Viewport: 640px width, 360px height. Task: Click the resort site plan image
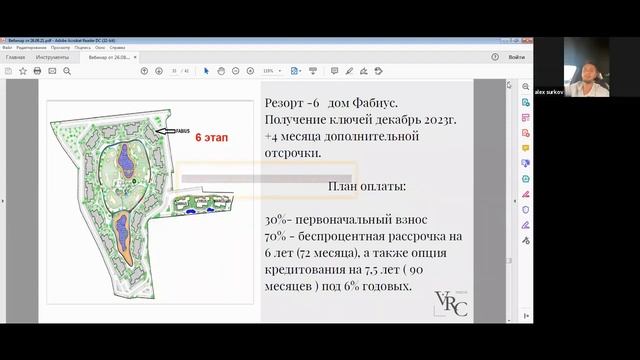(150, 202)
